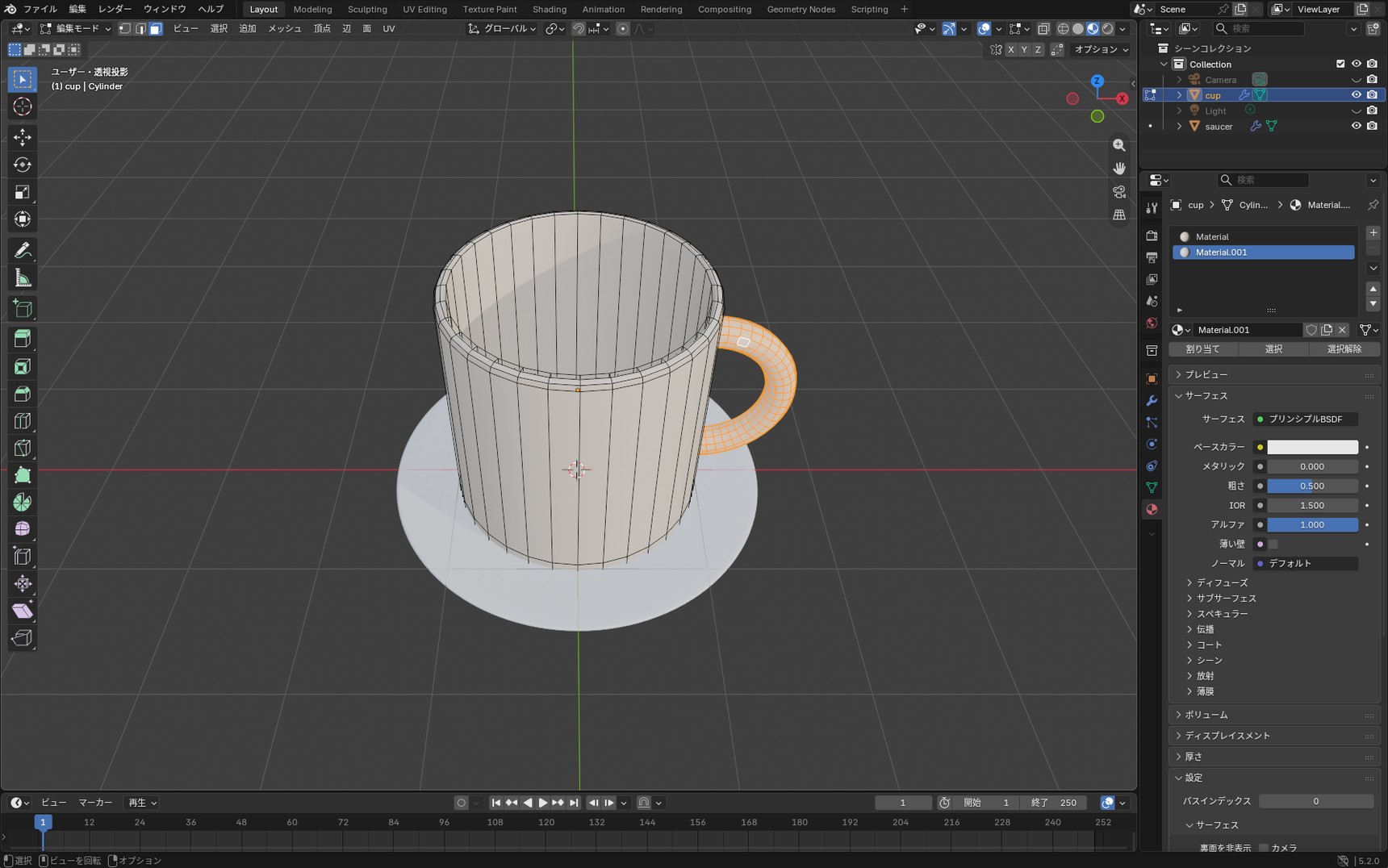Select the Material slot in the list
1388x868 pixels.
coord(1263,236)
